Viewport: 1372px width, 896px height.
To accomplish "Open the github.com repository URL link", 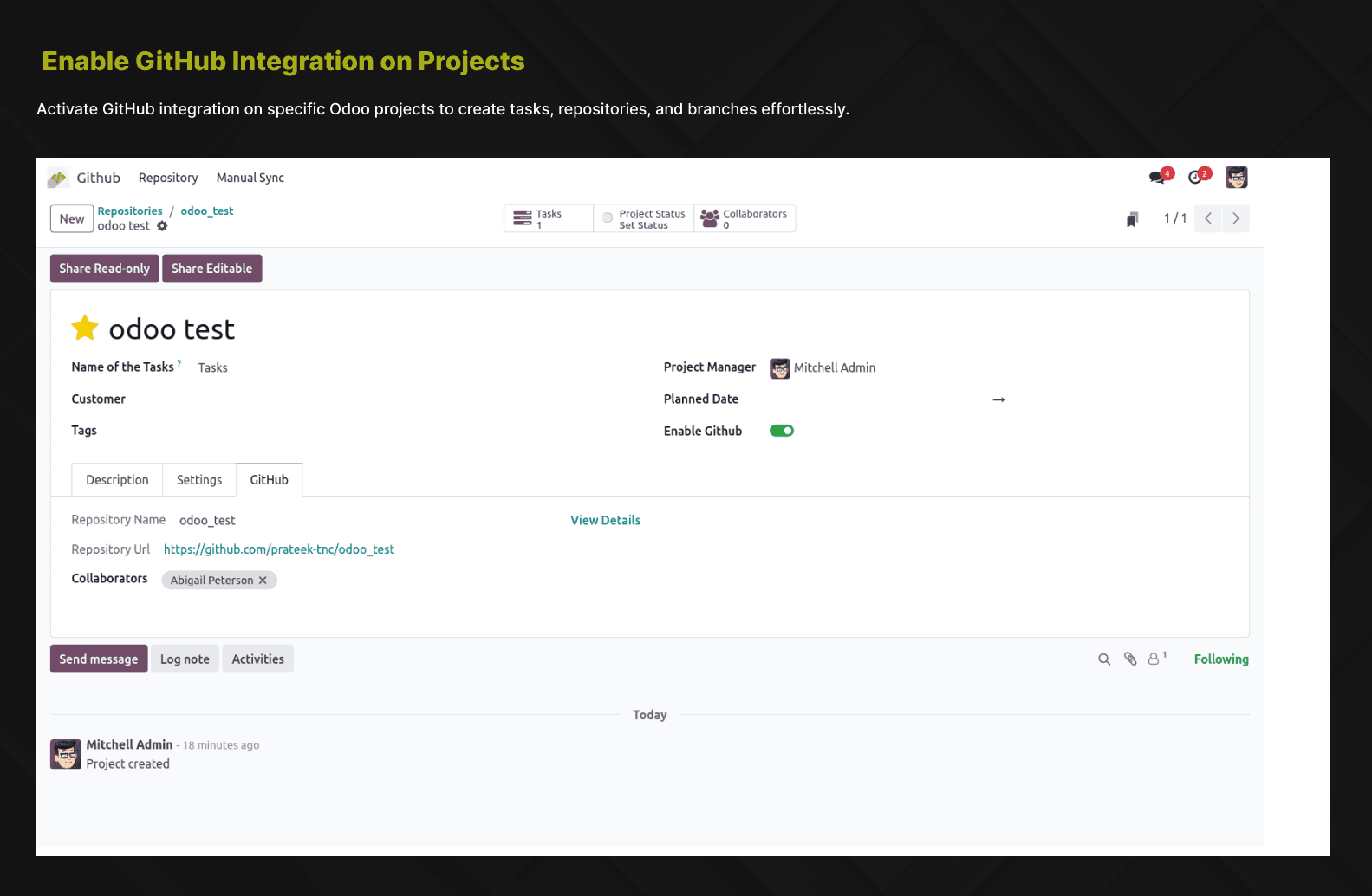I will pos(278,549).
